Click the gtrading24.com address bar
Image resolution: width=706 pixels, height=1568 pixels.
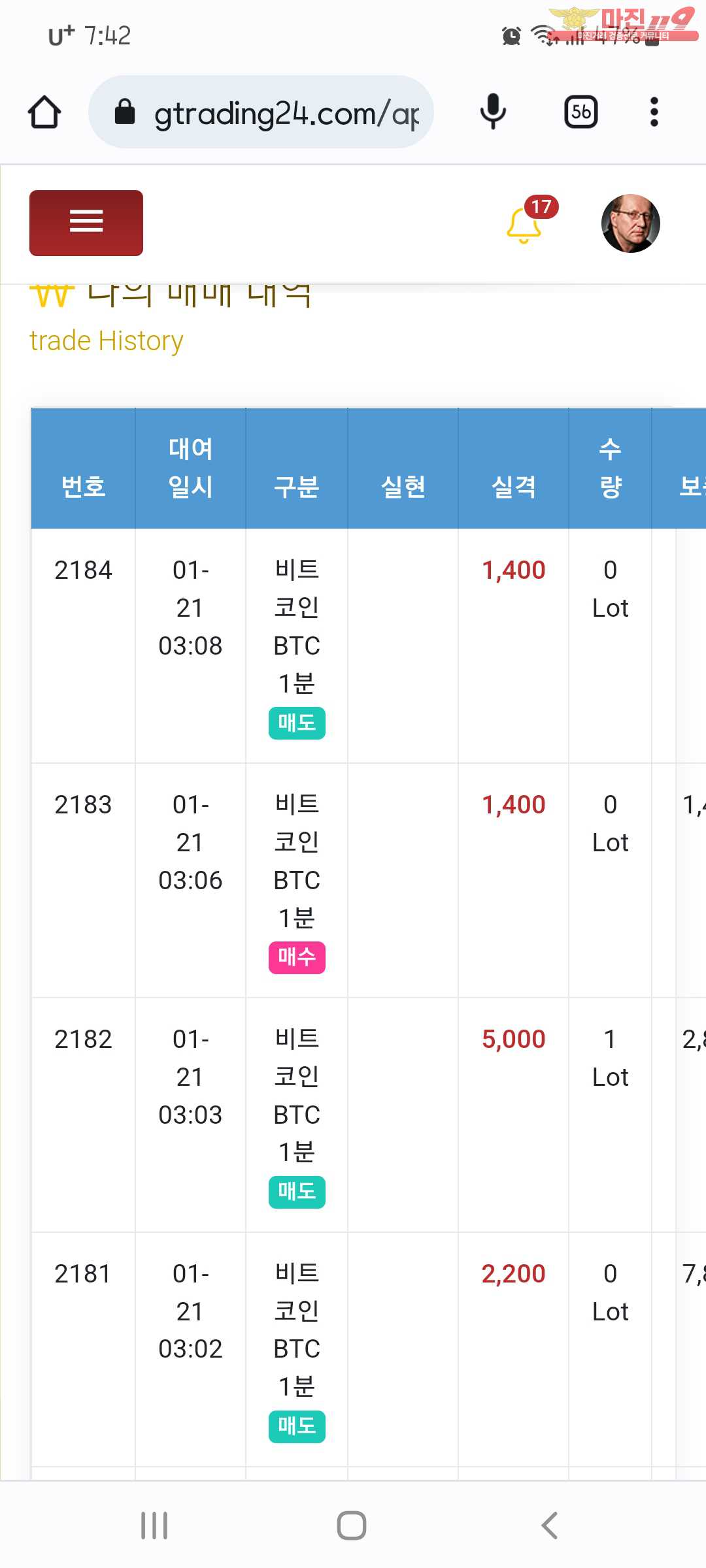pyautogui.click(x=286, y=113)
